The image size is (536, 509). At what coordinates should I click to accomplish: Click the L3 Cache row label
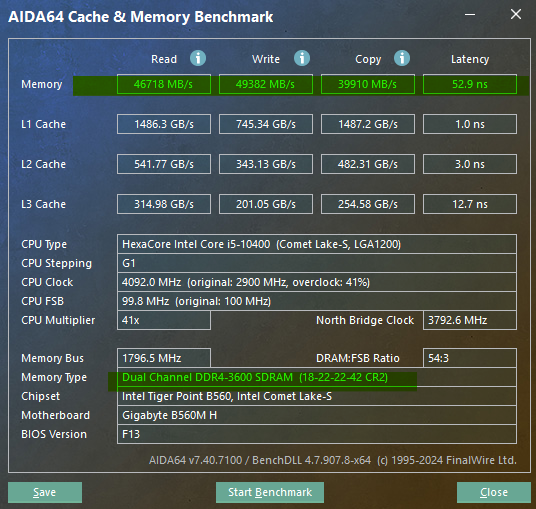click(43, 204)
